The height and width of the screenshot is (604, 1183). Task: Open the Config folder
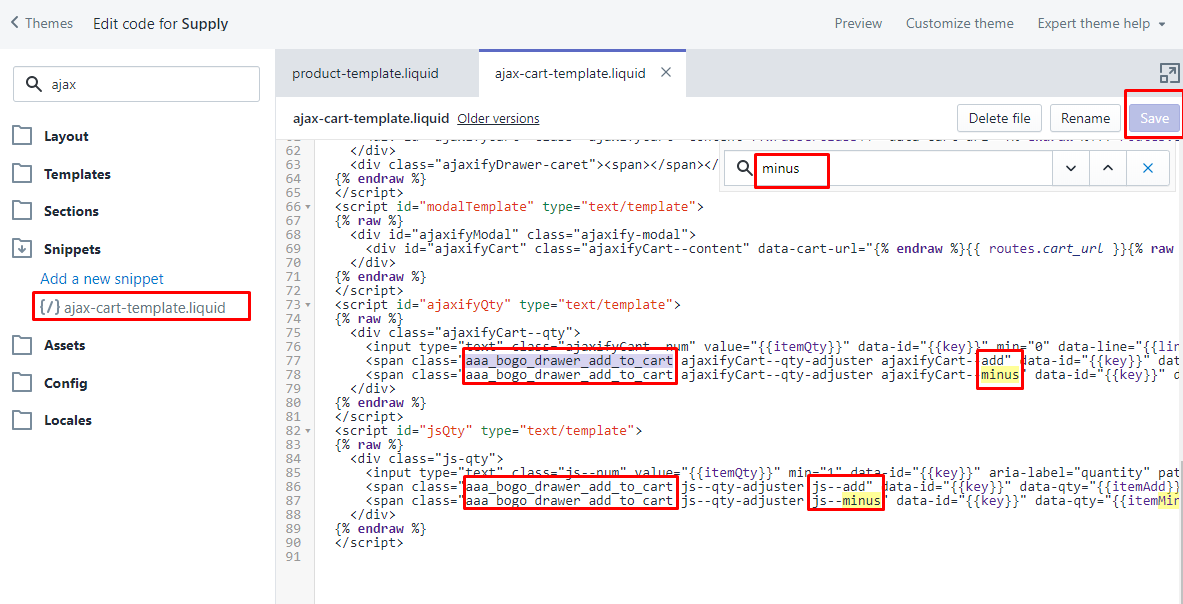pos(51,383)
